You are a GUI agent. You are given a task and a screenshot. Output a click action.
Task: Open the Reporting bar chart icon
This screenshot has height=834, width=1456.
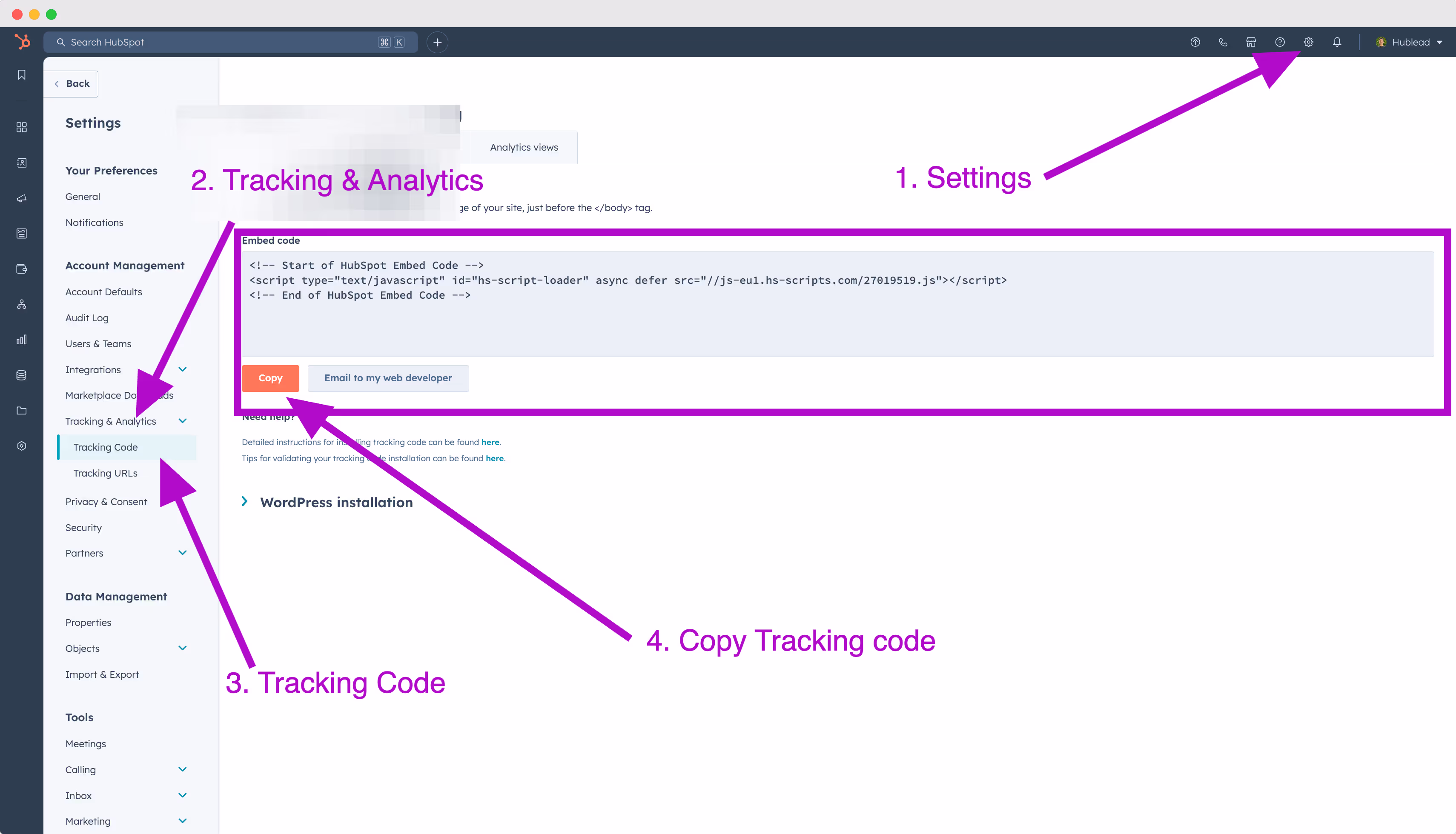[22, 340]
